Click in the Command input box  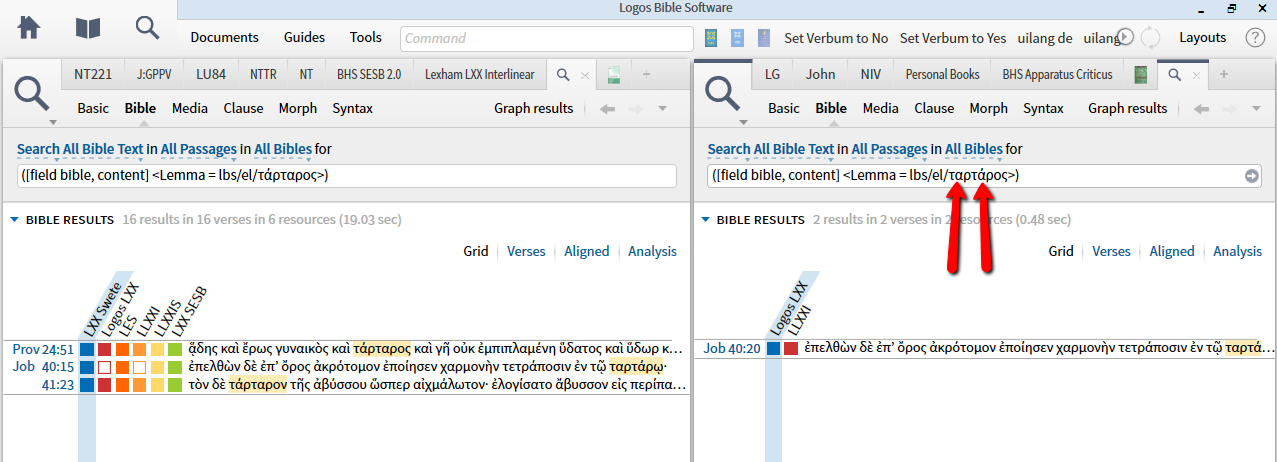coord(547,38)
